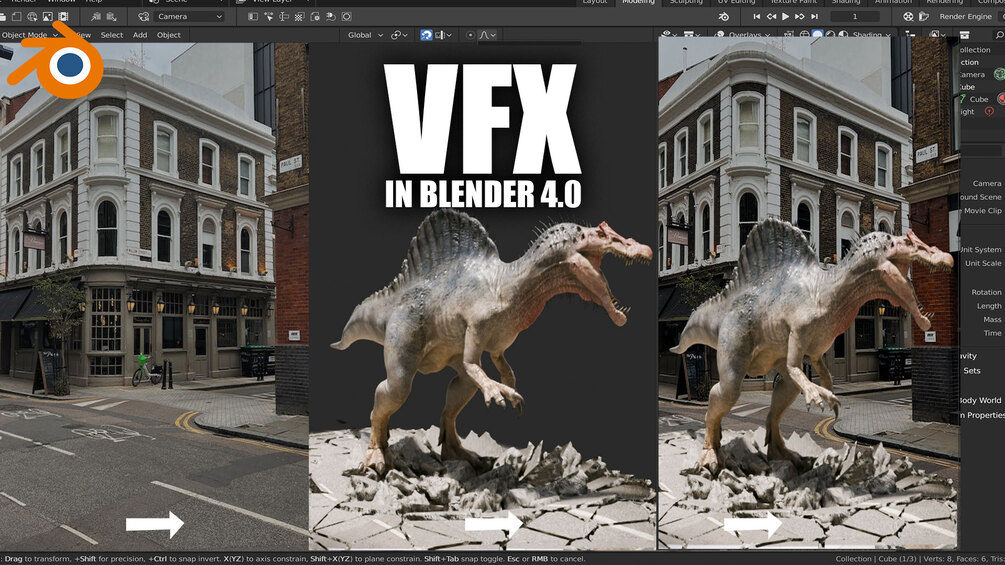Open the Global transform orientation dropdown
This screenshot has height=565, width=1005.
(364, 35)
